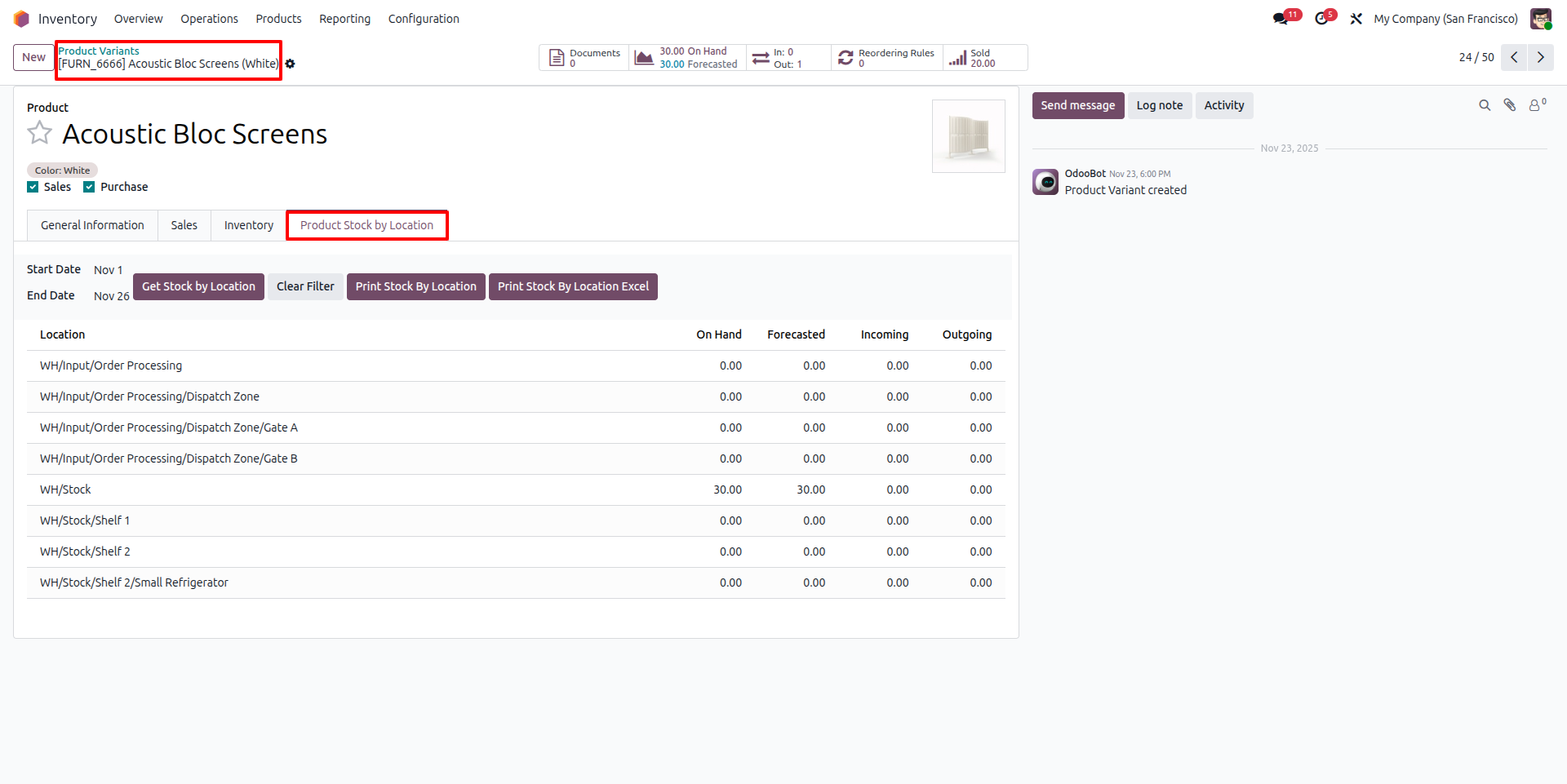Click the Location column header

(x=62, y=334)
